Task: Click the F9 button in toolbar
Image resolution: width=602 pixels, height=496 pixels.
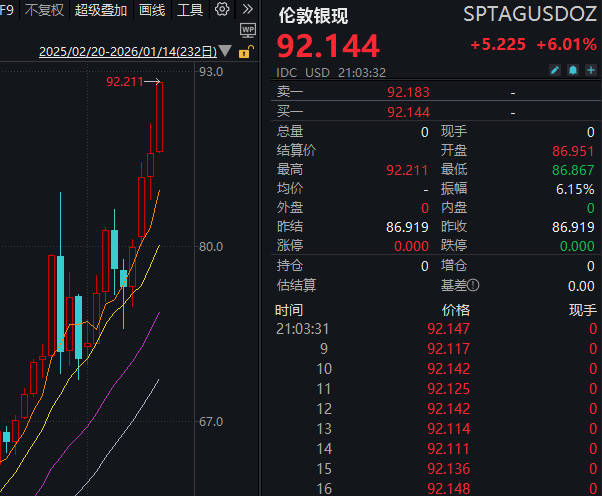Action: 7,10
